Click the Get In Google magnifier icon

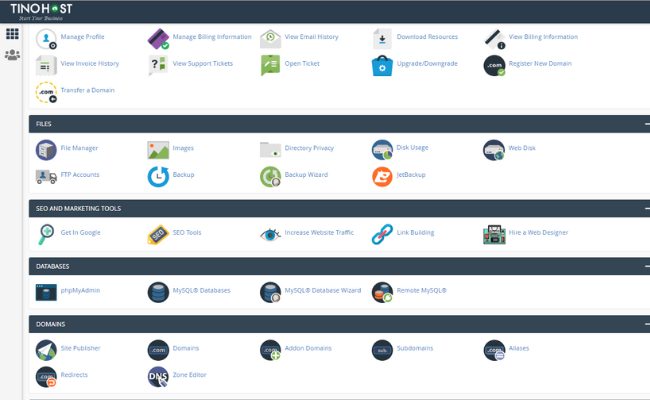[x=46, y=234]
